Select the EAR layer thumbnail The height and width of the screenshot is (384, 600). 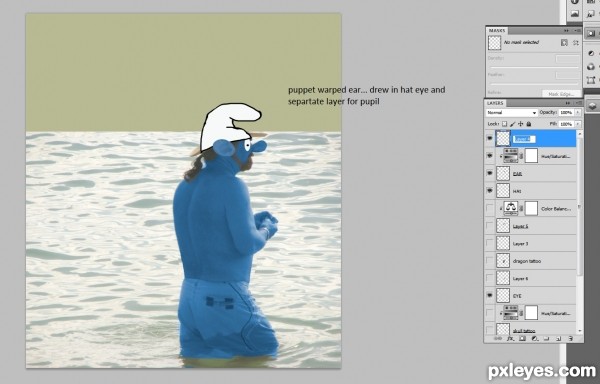coord(503,173)
